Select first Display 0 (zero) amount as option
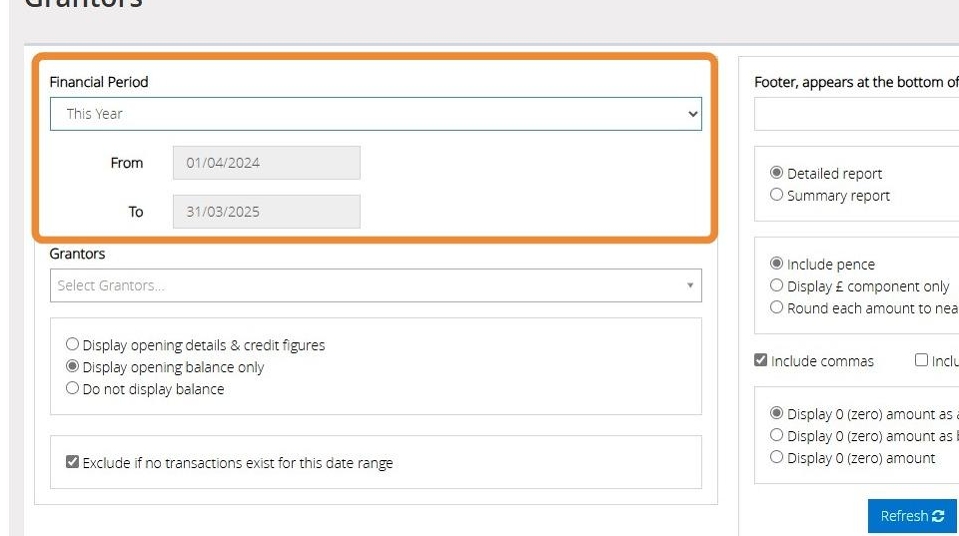The image size is (959, 536). point(776,413)
